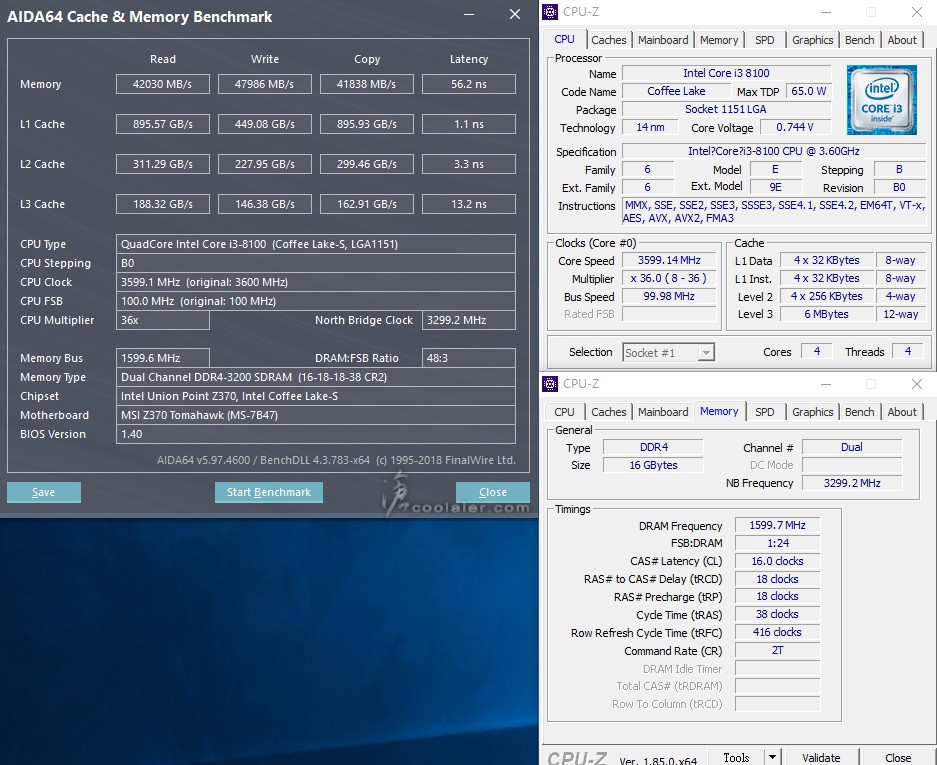Click the DRAM:FSB Ratio value 48:3
Viewport: 937px width, 765px height.
pos(469,359)
